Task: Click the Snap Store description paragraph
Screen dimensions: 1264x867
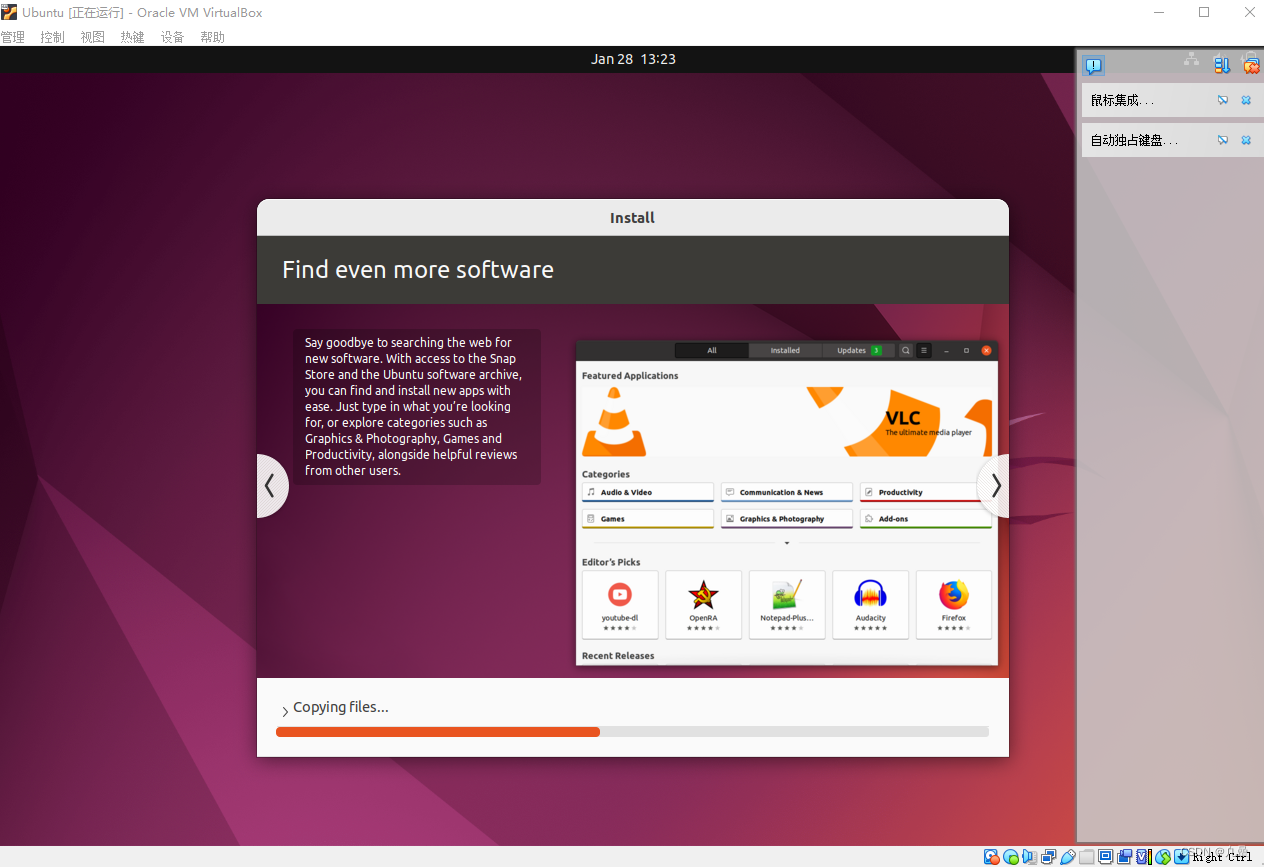Action: tap(413, 406)
